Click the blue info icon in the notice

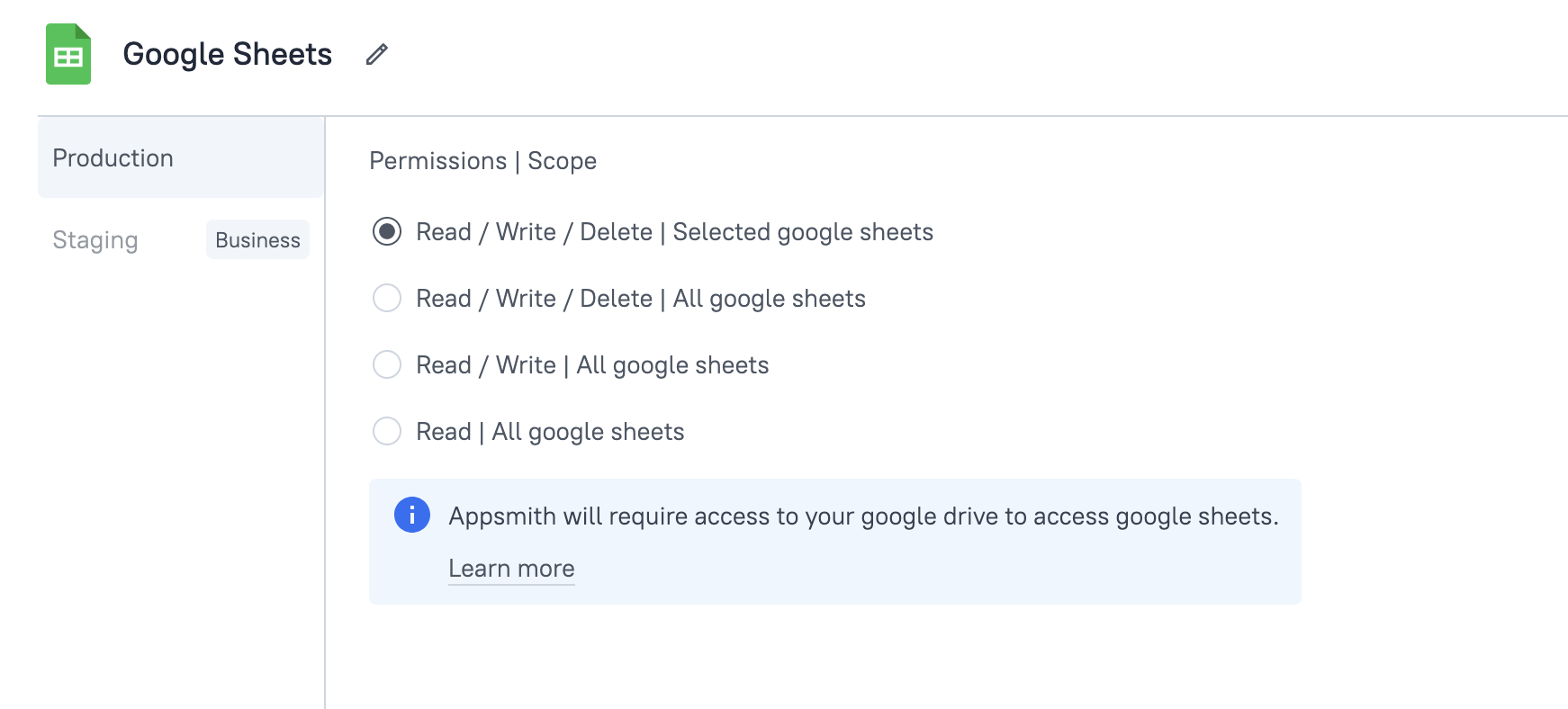[411, 515]
